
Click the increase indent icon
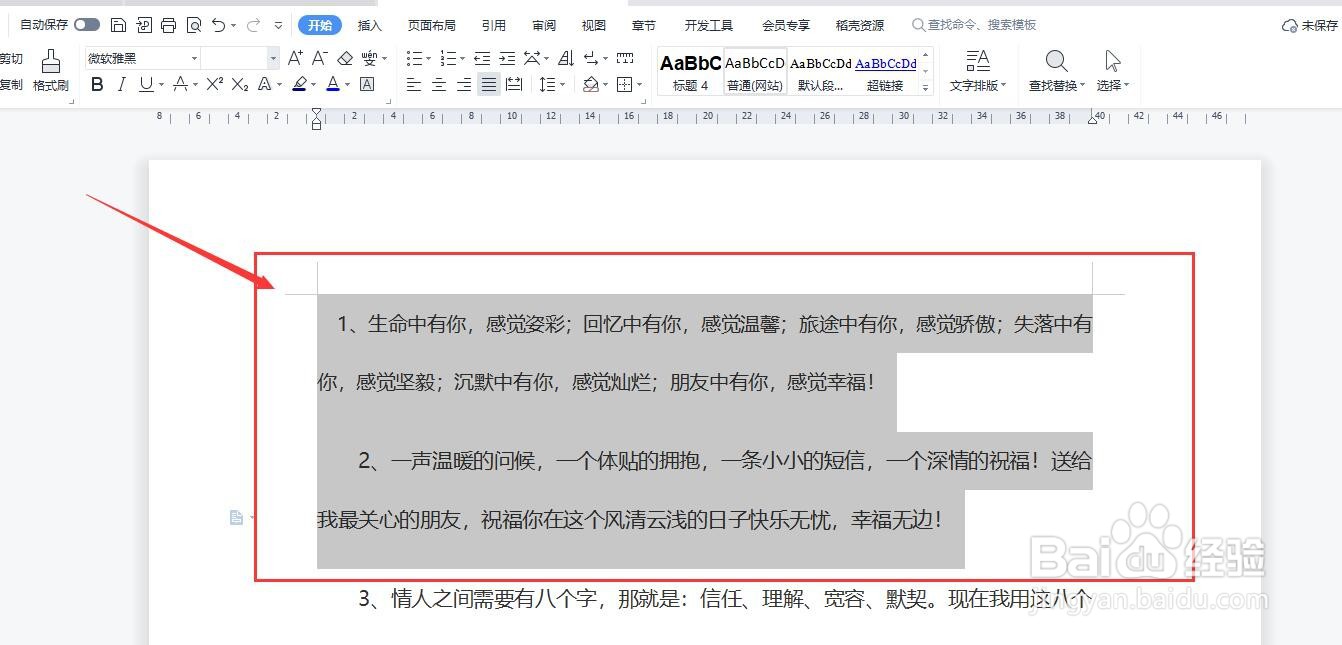pos(507,58)
